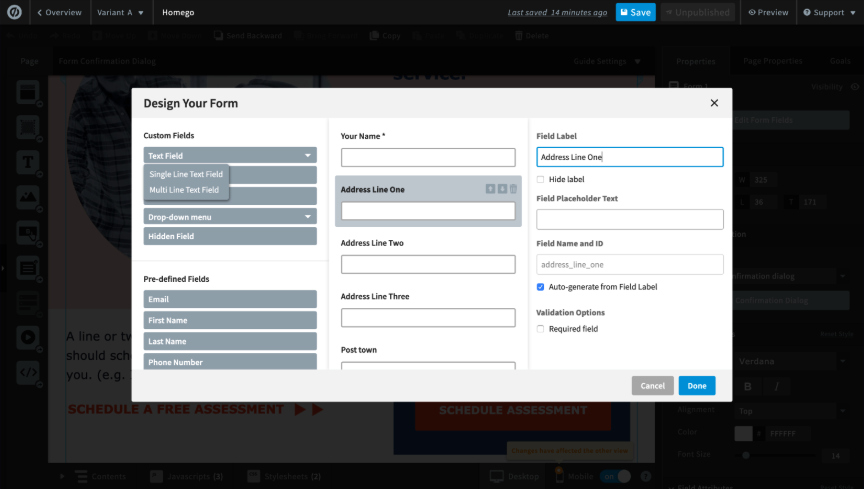Click the Field Placeholder Text input
The height and width of the screenshot is (489, 864).
pos(630,219)
